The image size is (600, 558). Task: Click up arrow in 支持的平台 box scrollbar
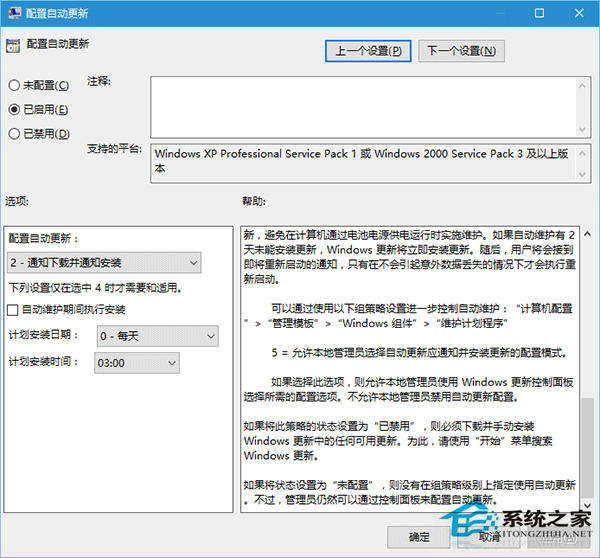click(x=582, y=153)
